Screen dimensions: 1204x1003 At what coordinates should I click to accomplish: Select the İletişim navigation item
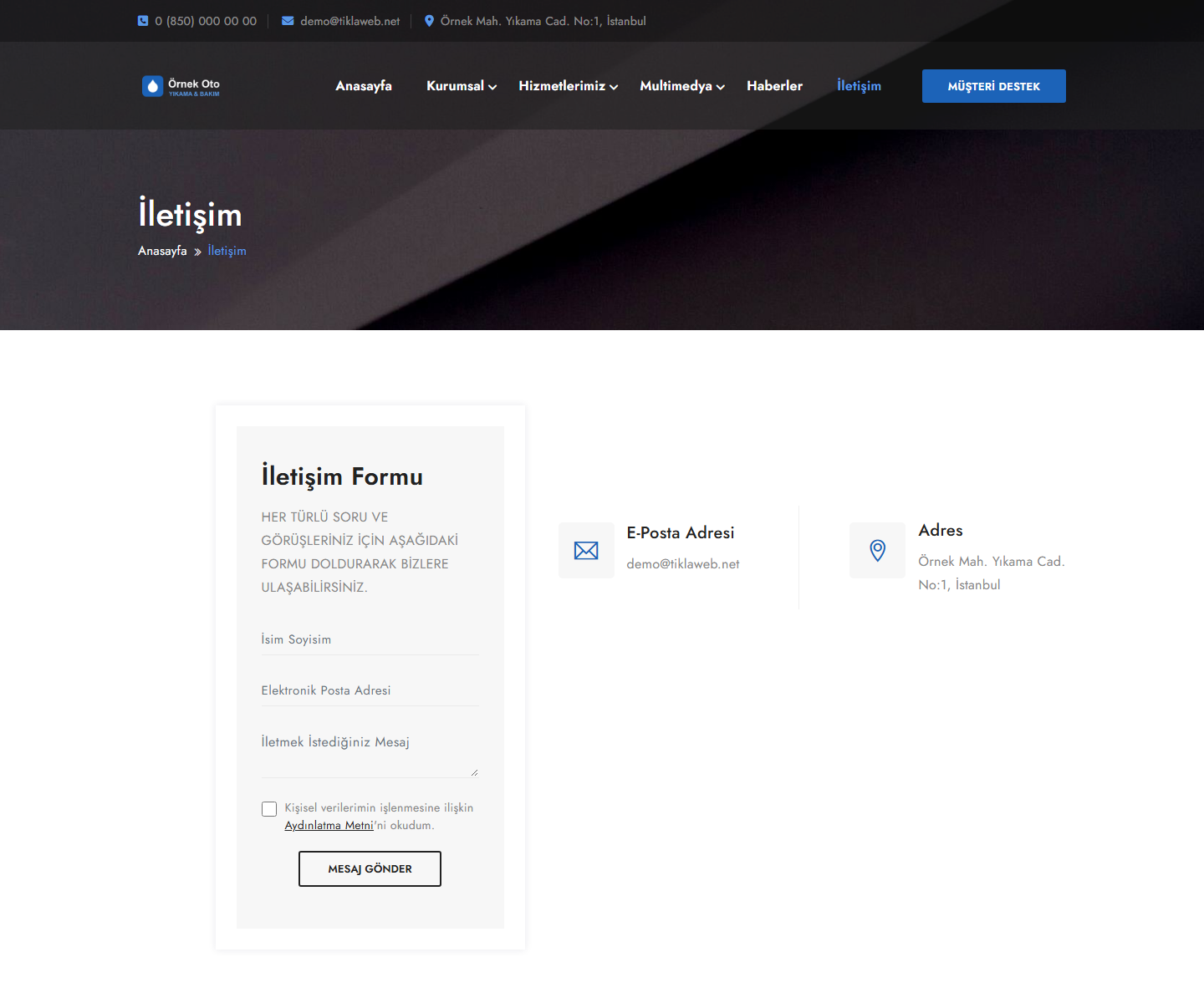coord(859,86)
